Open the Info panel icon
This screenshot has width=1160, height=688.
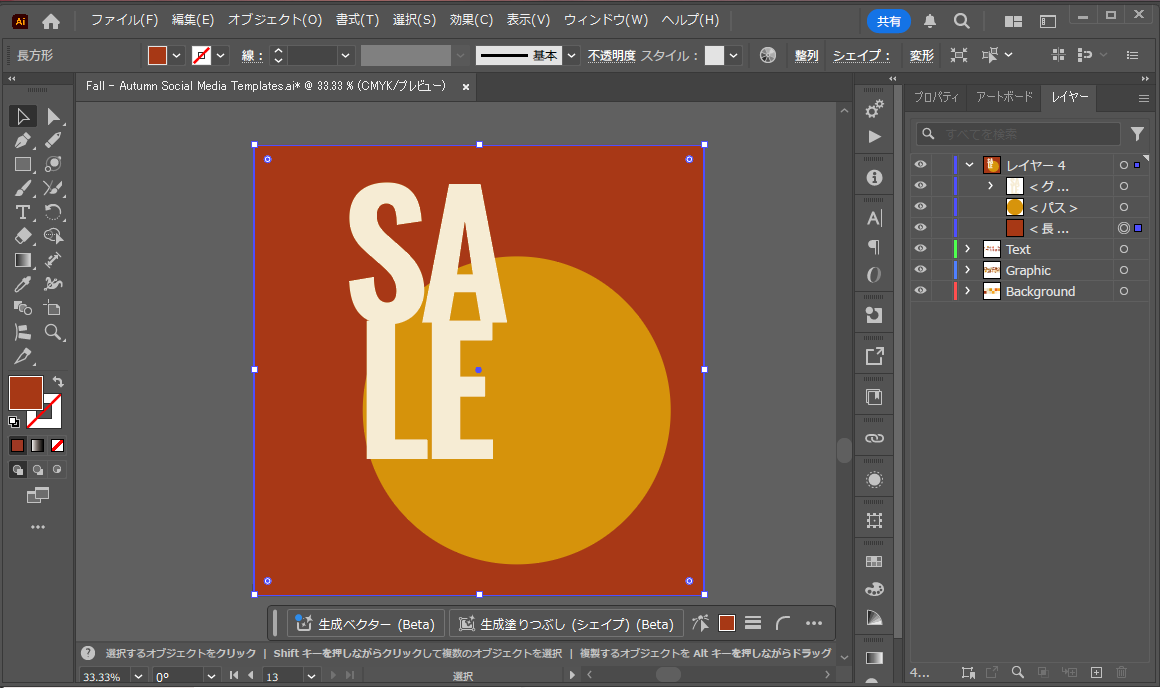click(x=874, y=178)
